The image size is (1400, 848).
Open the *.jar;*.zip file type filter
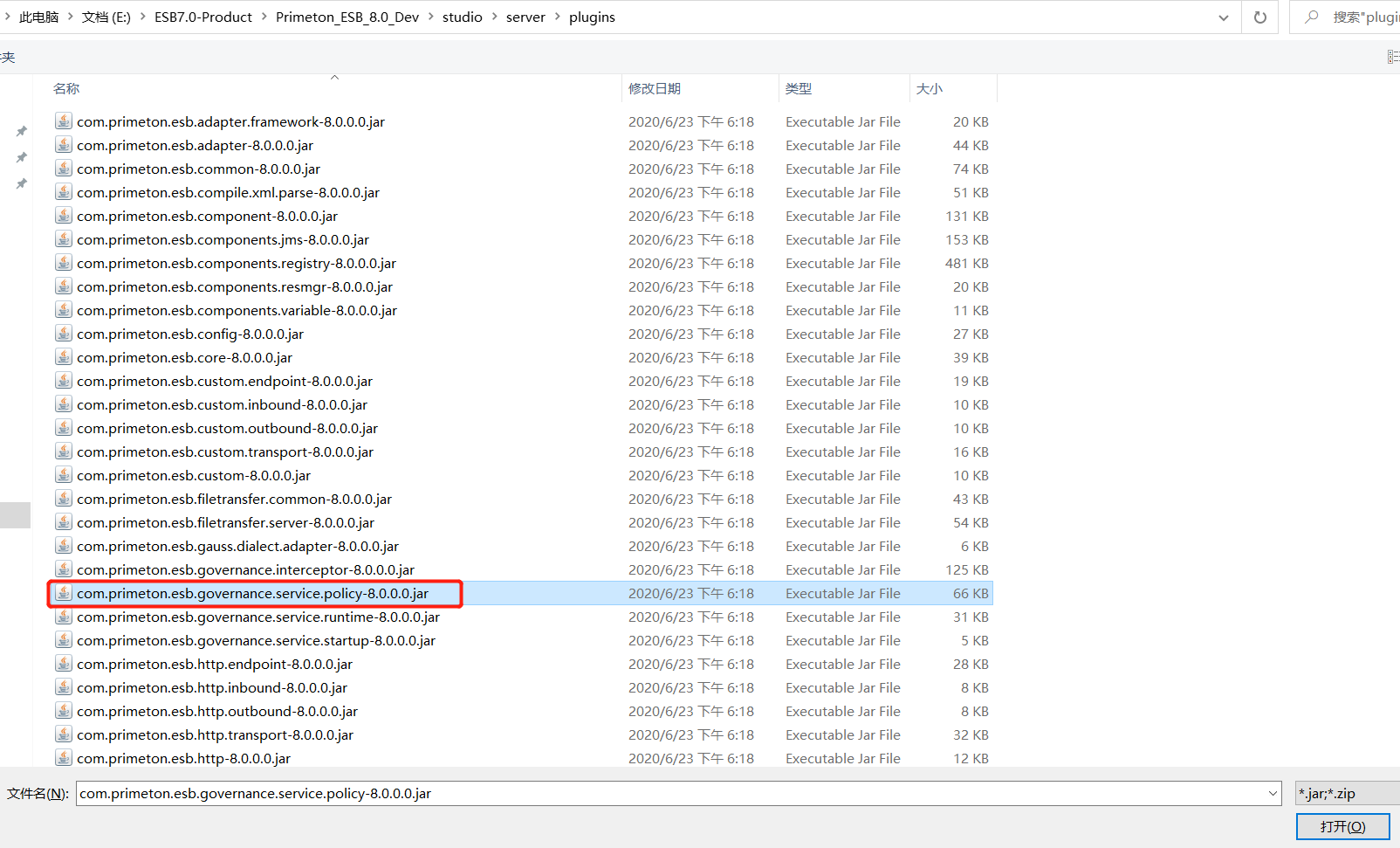1346,793
